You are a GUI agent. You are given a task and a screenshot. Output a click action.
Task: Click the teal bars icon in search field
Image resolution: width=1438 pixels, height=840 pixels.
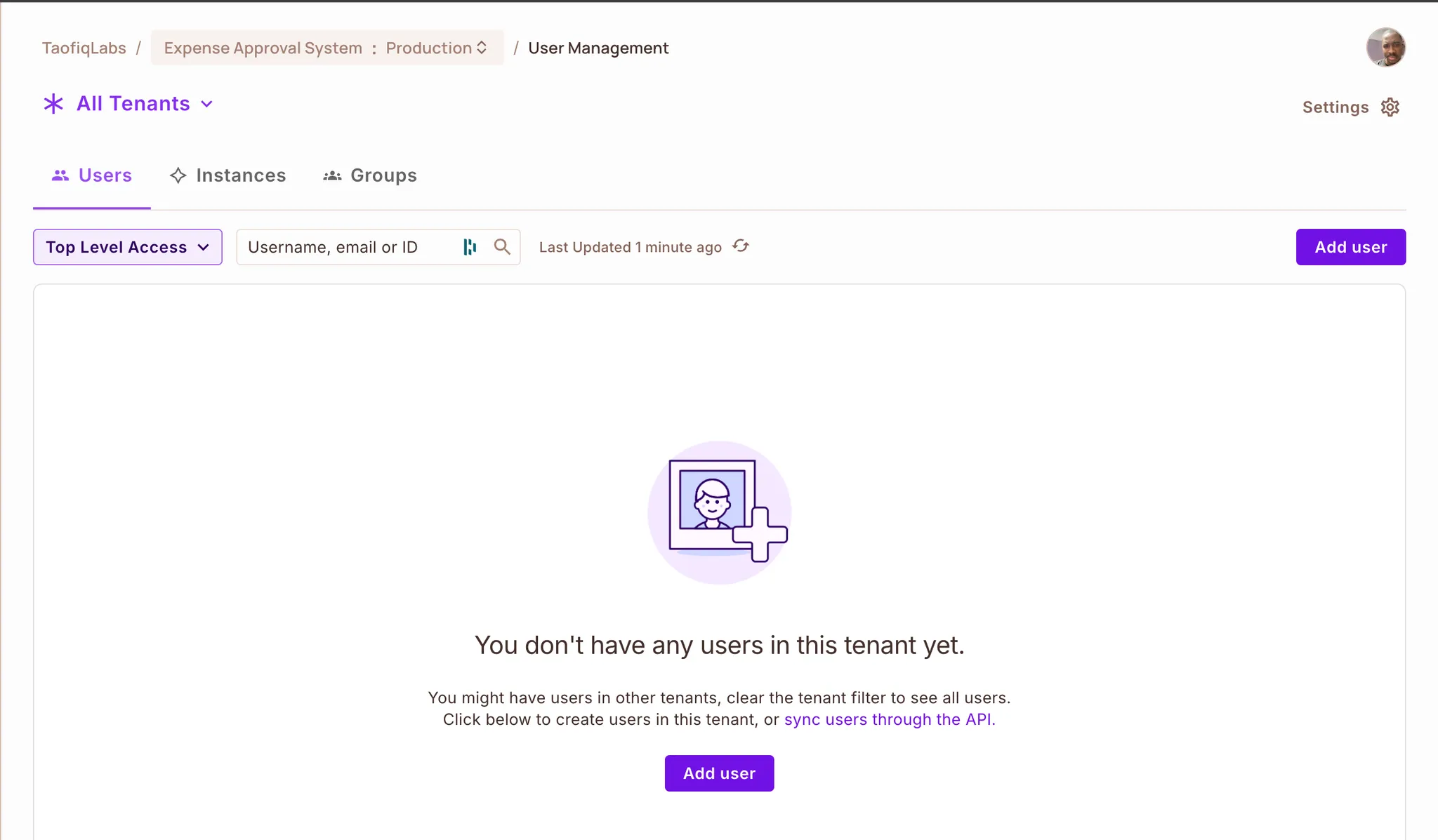[x=470, y=246]
